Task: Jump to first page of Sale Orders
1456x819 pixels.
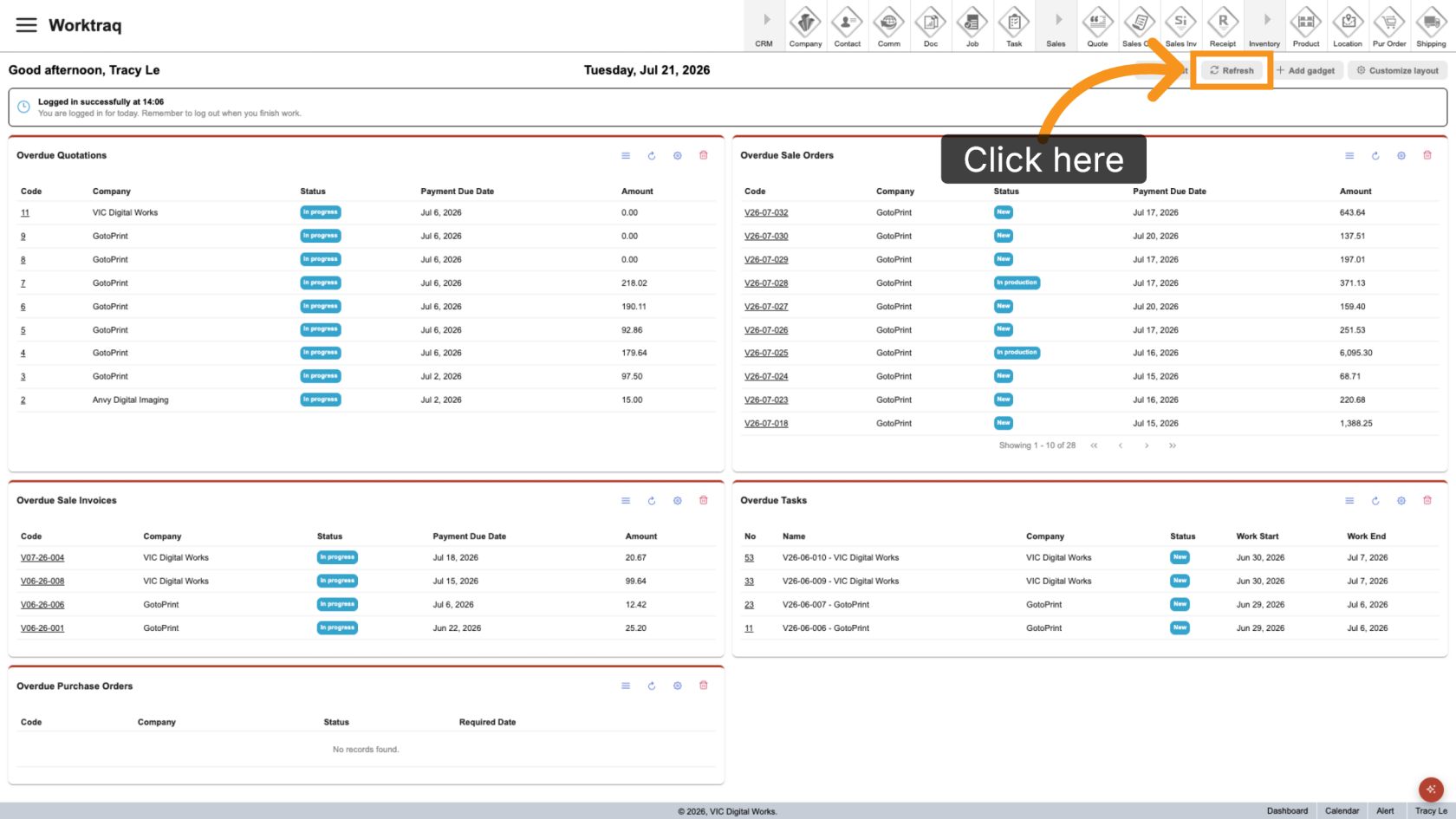Action: tap(1094, 445)
